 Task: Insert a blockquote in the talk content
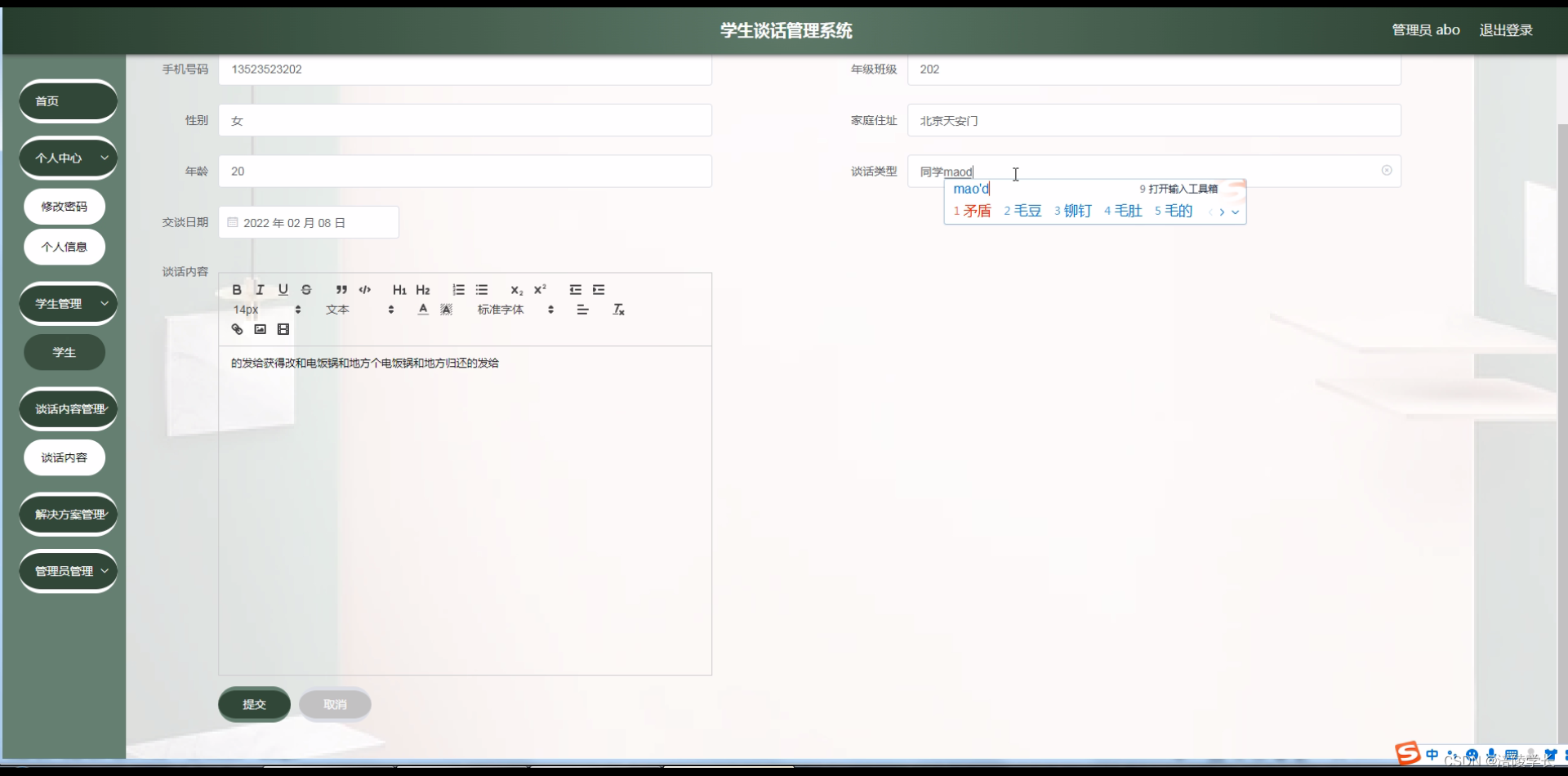click(x=341, y=291)
